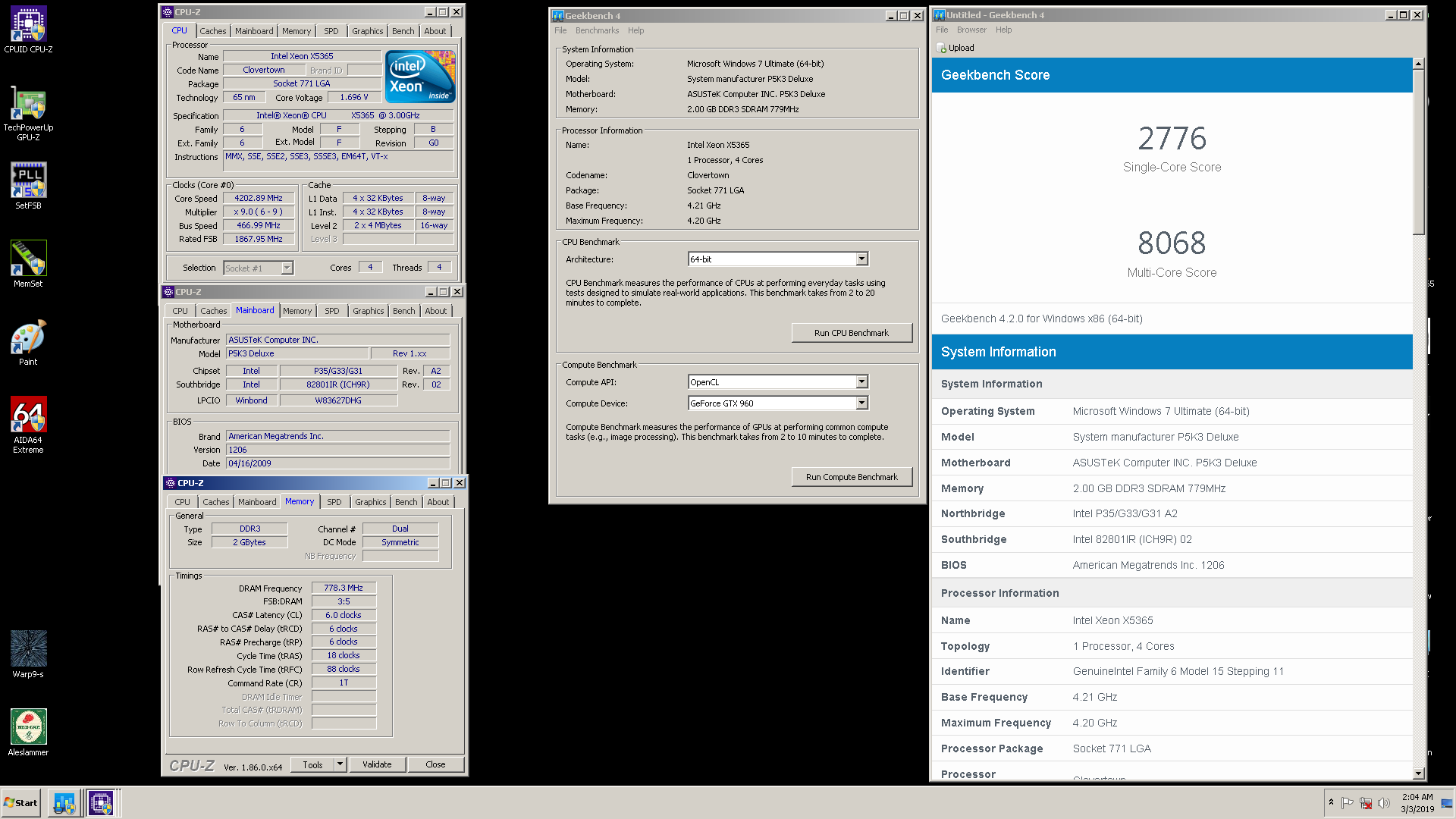The image size is (1456, 819).
Task: Click the title bar icon of the top CPU-Z window
Action: pyautogui.click(x=168, y=12)
